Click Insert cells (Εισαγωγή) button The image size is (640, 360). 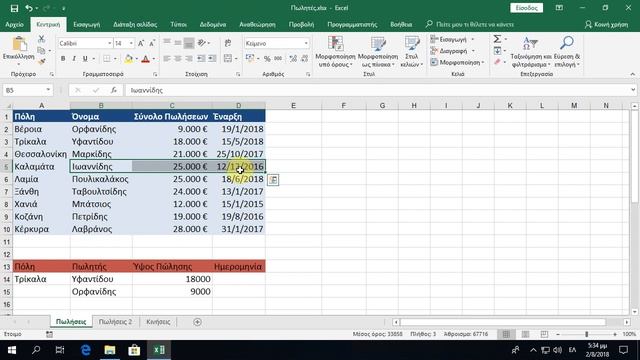[453, 40]
